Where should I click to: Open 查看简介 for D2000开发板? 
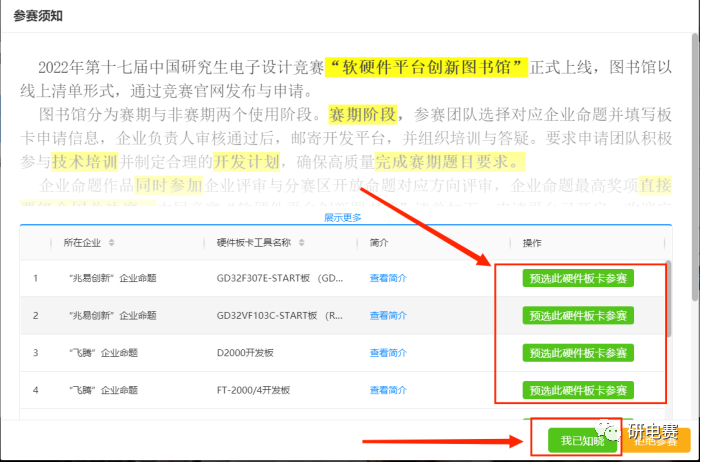pos(388,352)
